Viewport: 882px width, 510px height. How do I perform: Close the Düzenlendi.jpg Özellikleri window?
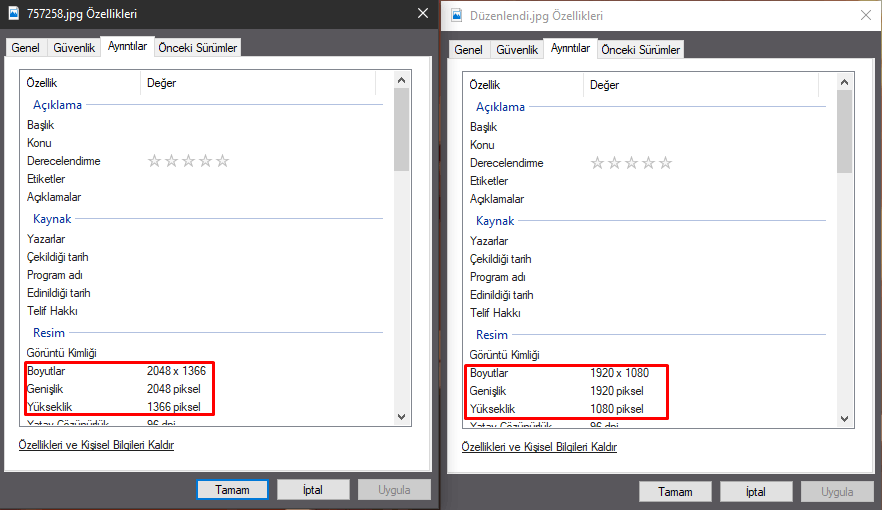click(x=866, y=15)
